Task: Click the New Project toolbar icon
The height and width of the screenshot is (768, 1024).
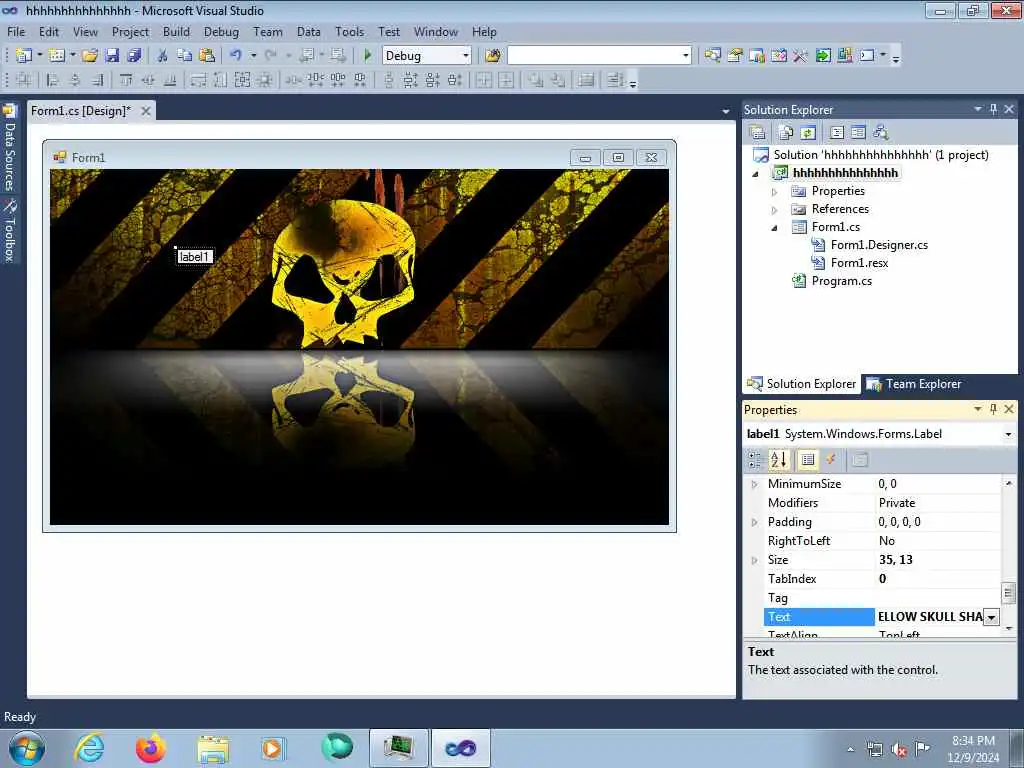Action: pyautogui.click(x=24, y=56)
